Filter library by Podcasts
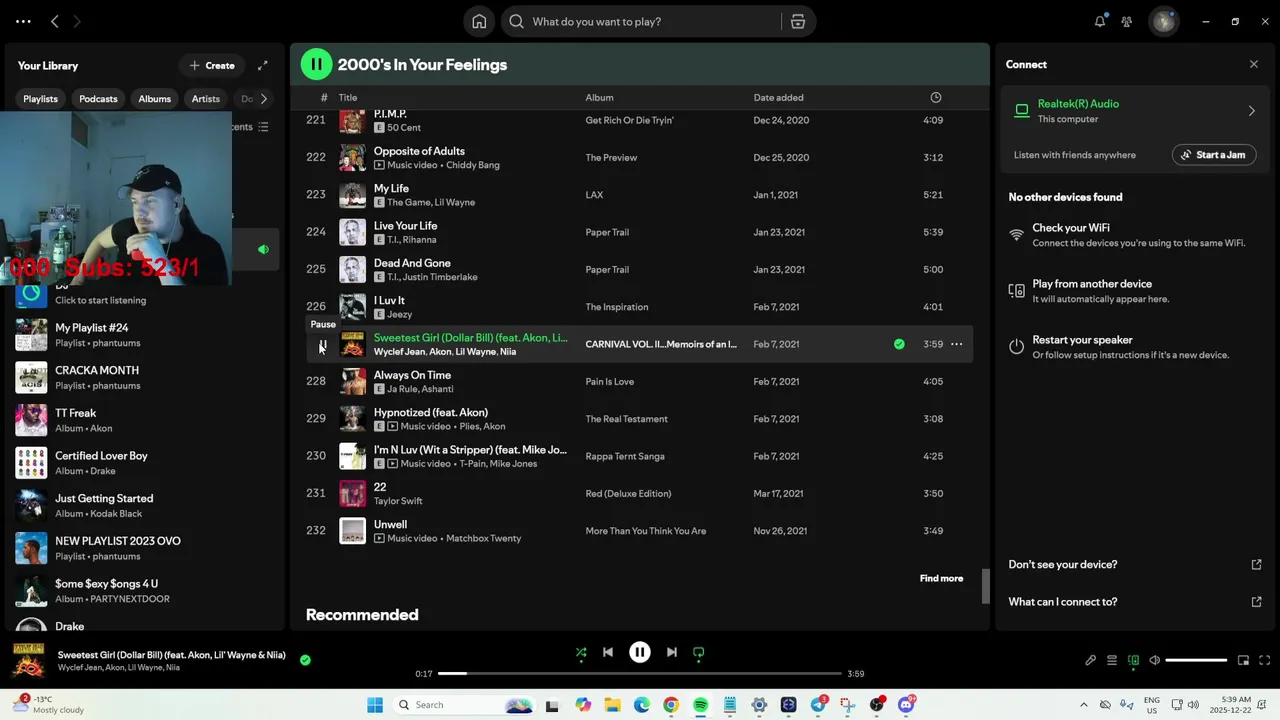This screenshot has height=720, width=1280. click(x=99, y=99)
